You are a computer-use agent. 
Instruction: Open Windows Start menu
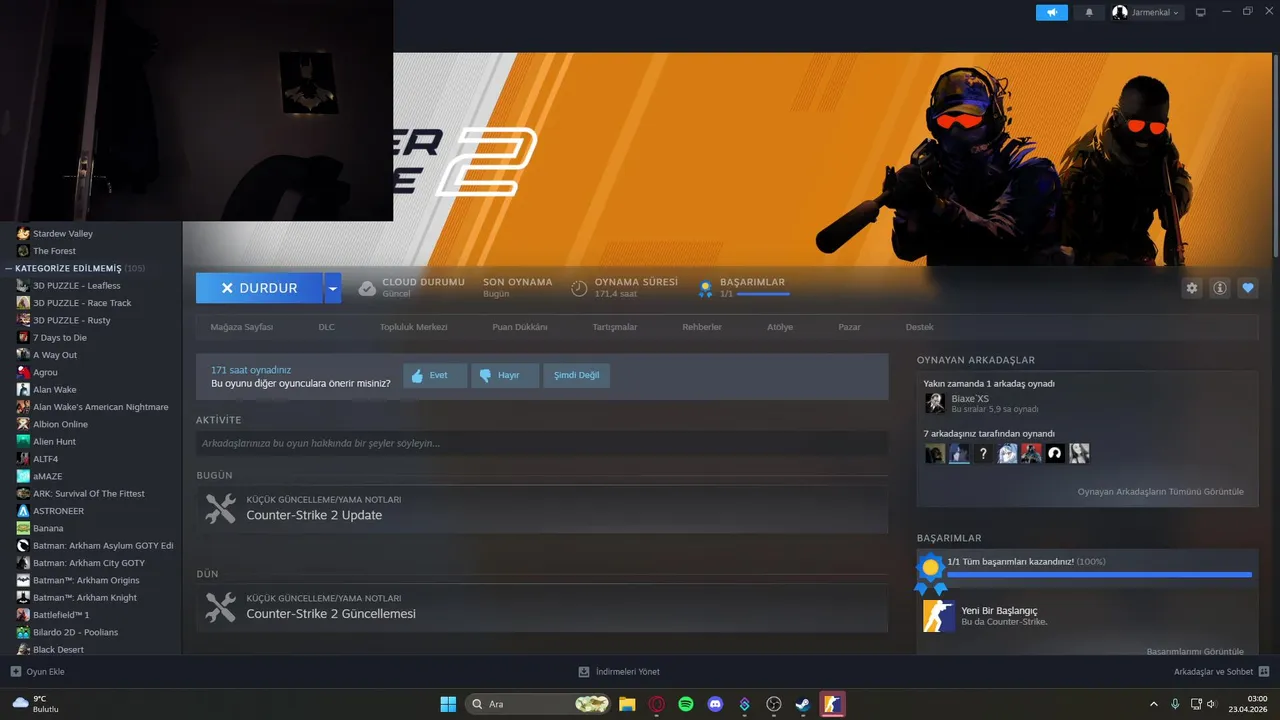[448, 704]
